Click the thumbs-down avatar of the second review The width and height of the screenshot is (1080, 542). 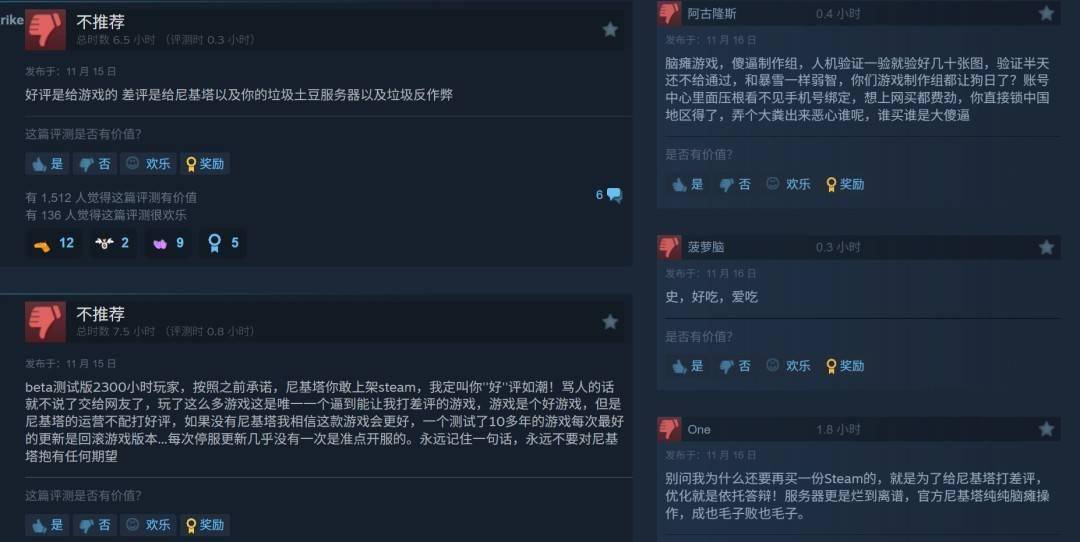(45, 322)
